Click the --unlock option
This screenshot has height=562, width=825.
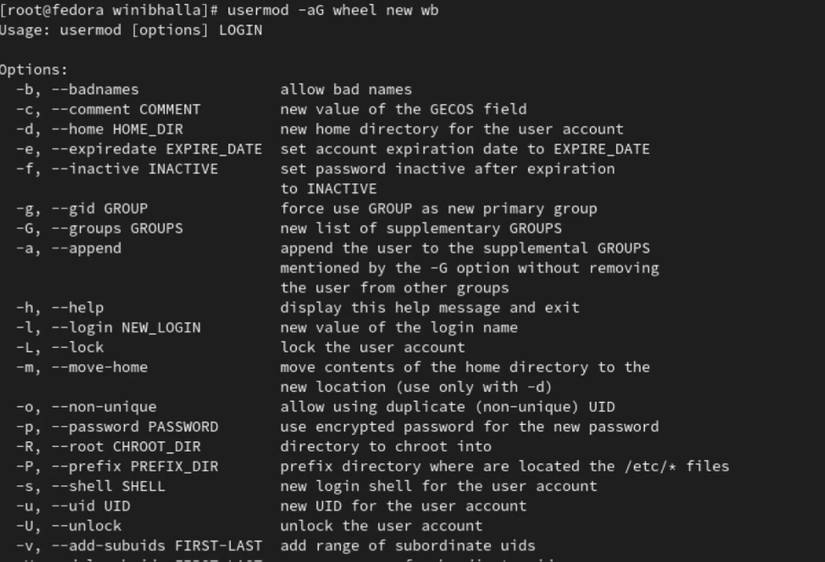[x=68, y=525]
